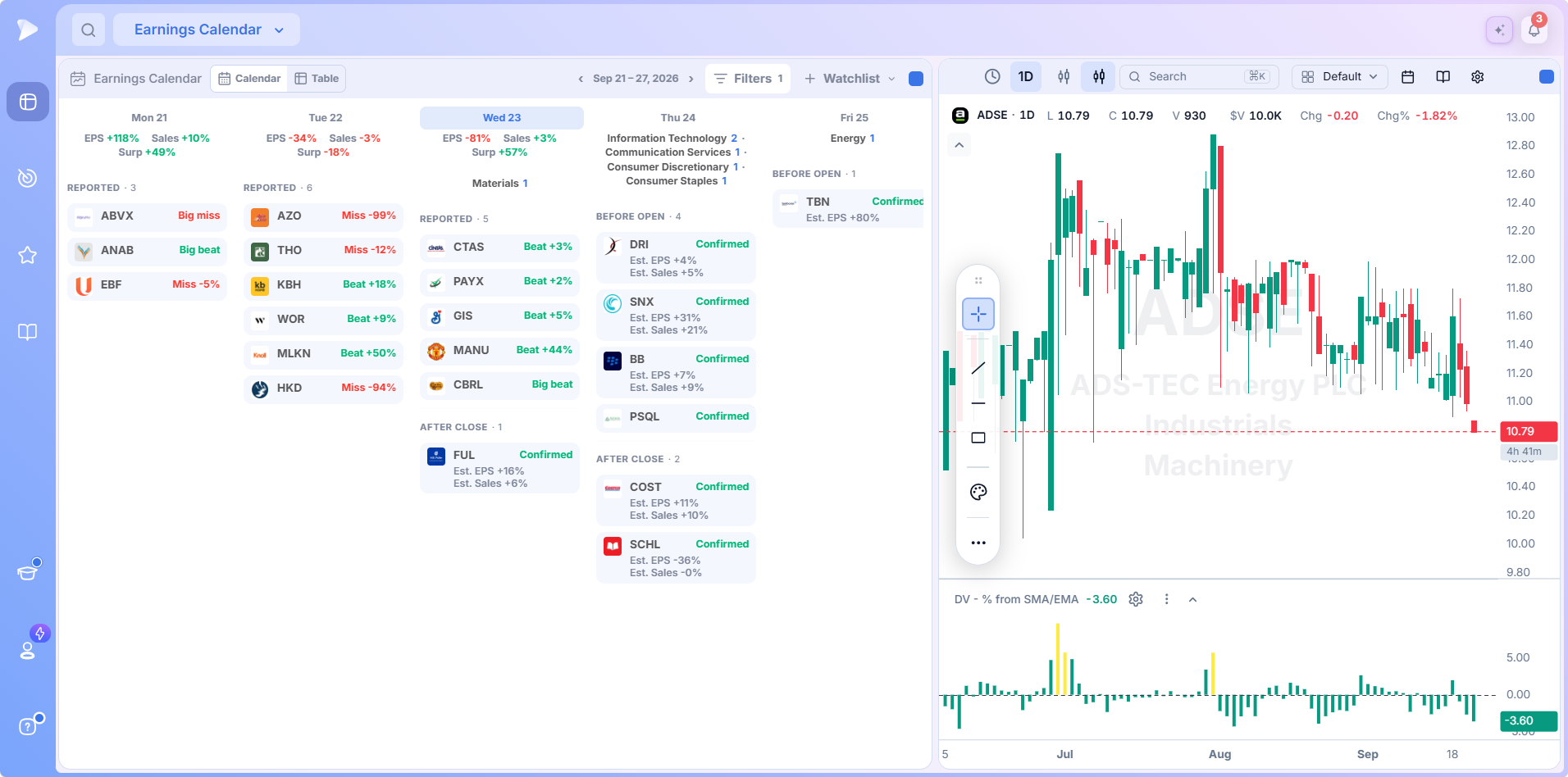Go to next week
Image resolution: width=1568 pixels, height=777 pixels.
(691, 79)
